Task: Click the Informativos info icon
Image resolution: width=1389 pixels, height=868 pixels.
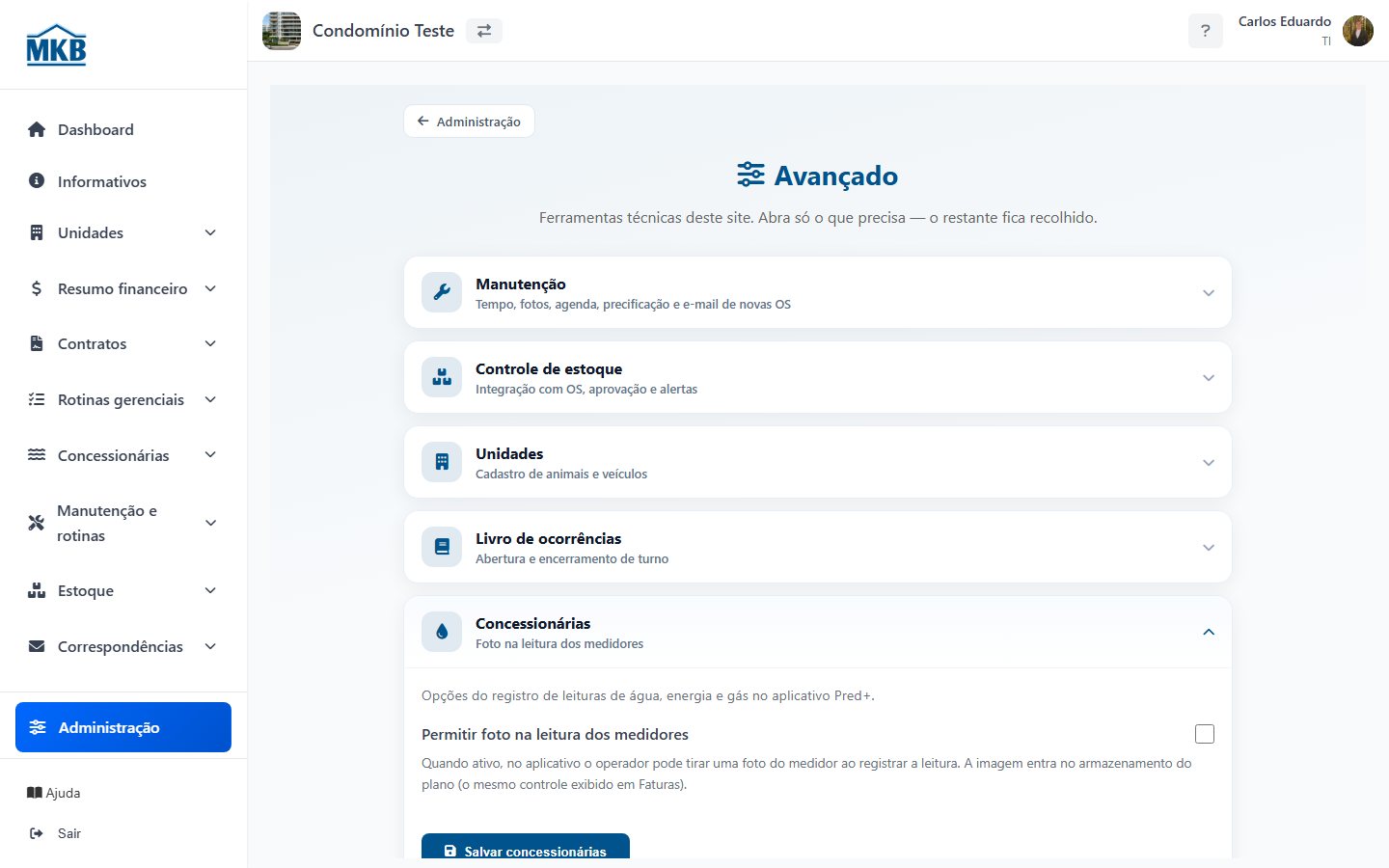Action: [x=37, y=180]
